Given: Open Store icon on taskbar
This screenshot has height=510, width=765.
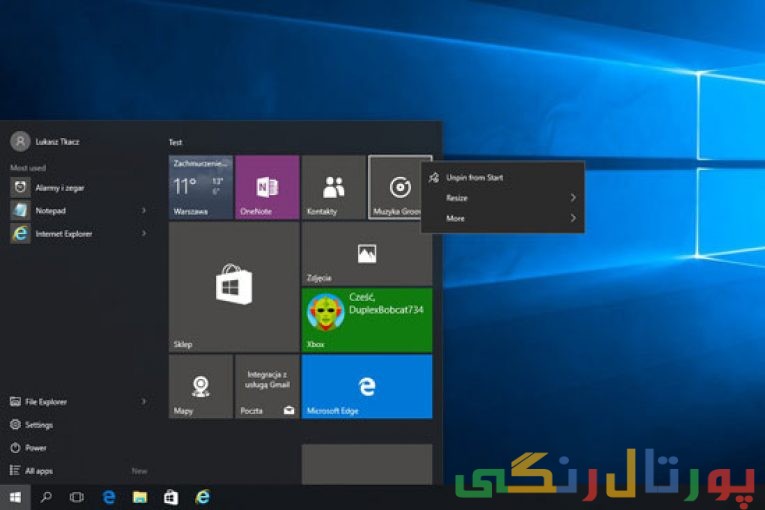Looking at the screenshot, I should pos(171,497).
